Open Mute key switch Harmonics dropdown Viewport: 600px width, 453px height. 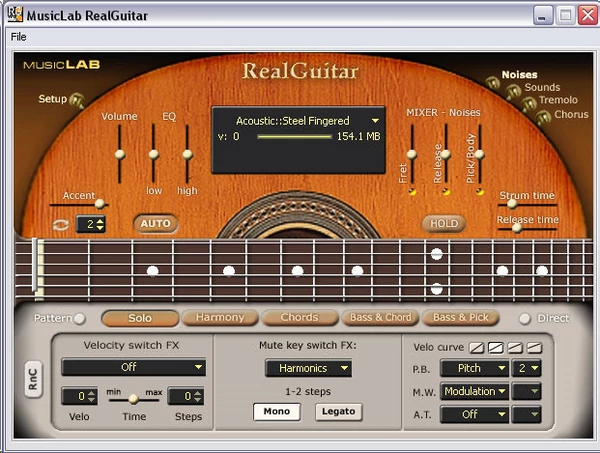[x=308, y=368]
